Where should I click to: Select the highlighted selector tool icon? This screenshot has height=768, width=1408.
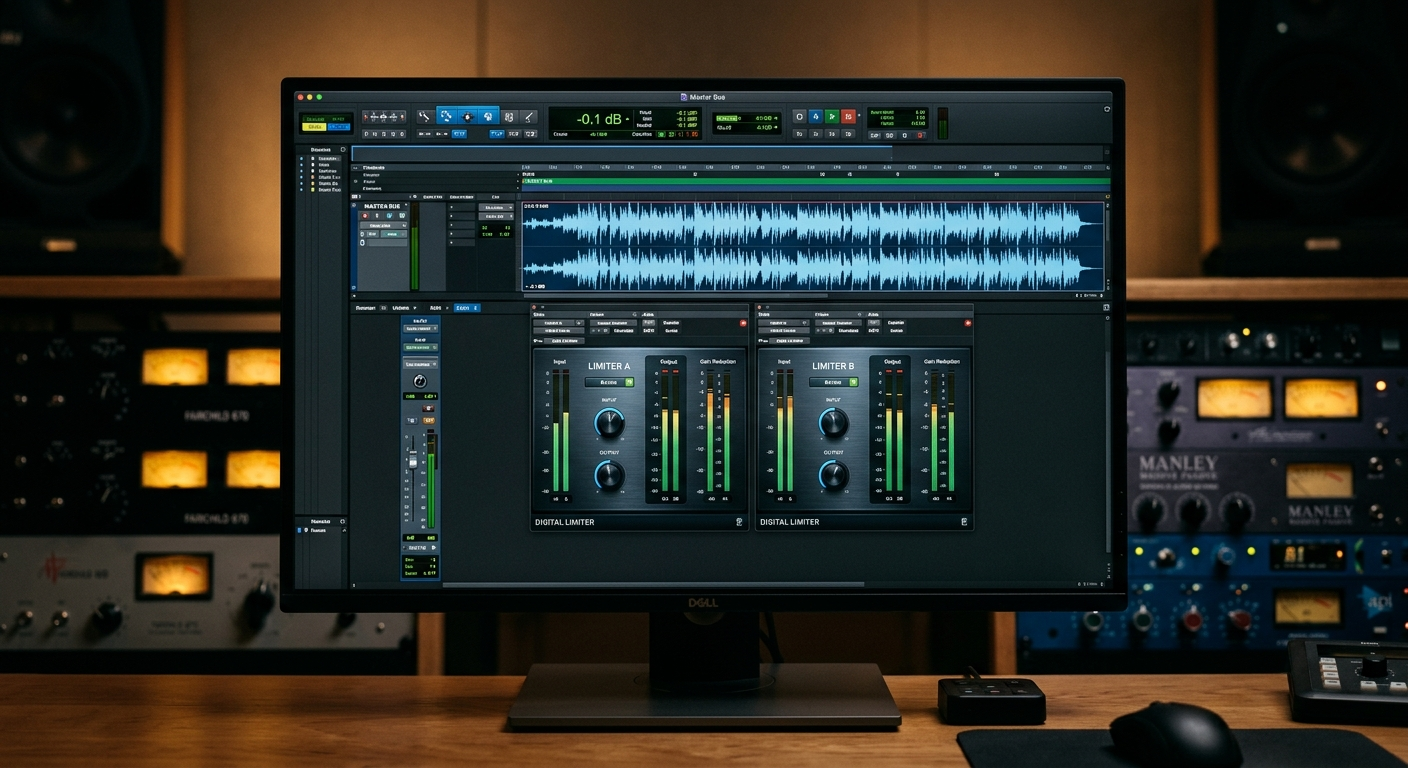(447, 116)
